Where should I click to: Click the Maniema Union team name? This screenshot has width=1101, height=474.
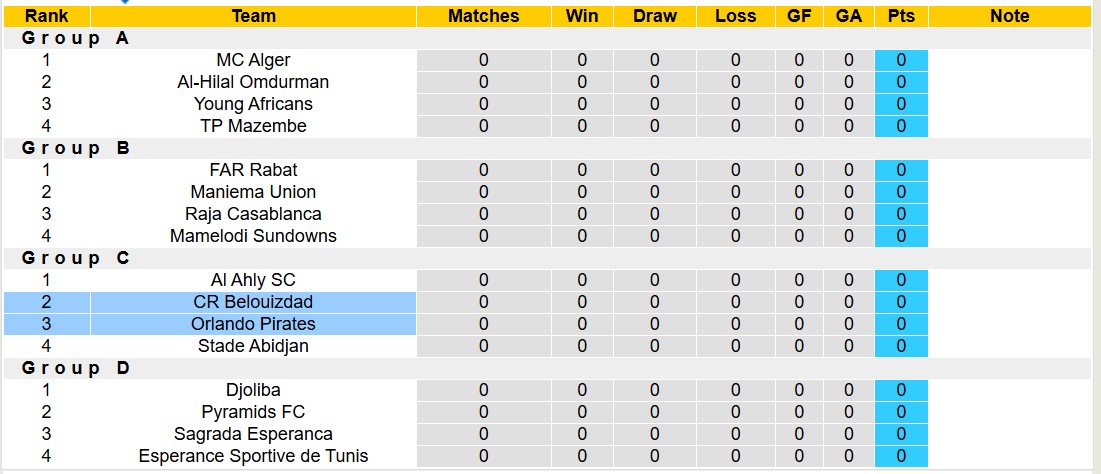coord(253,192)
